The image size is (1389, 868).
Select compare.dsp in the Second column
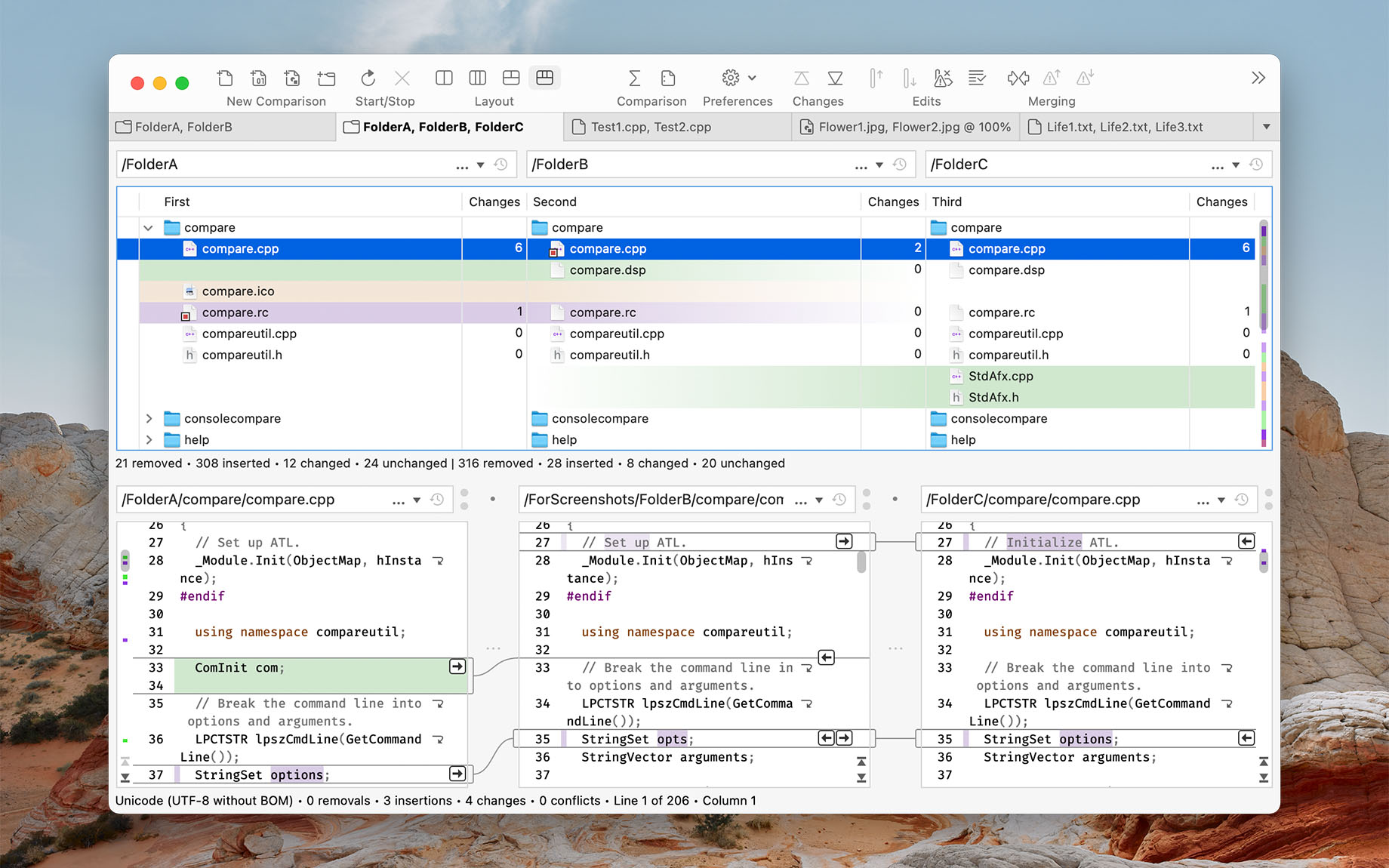[x=608, y=269]
